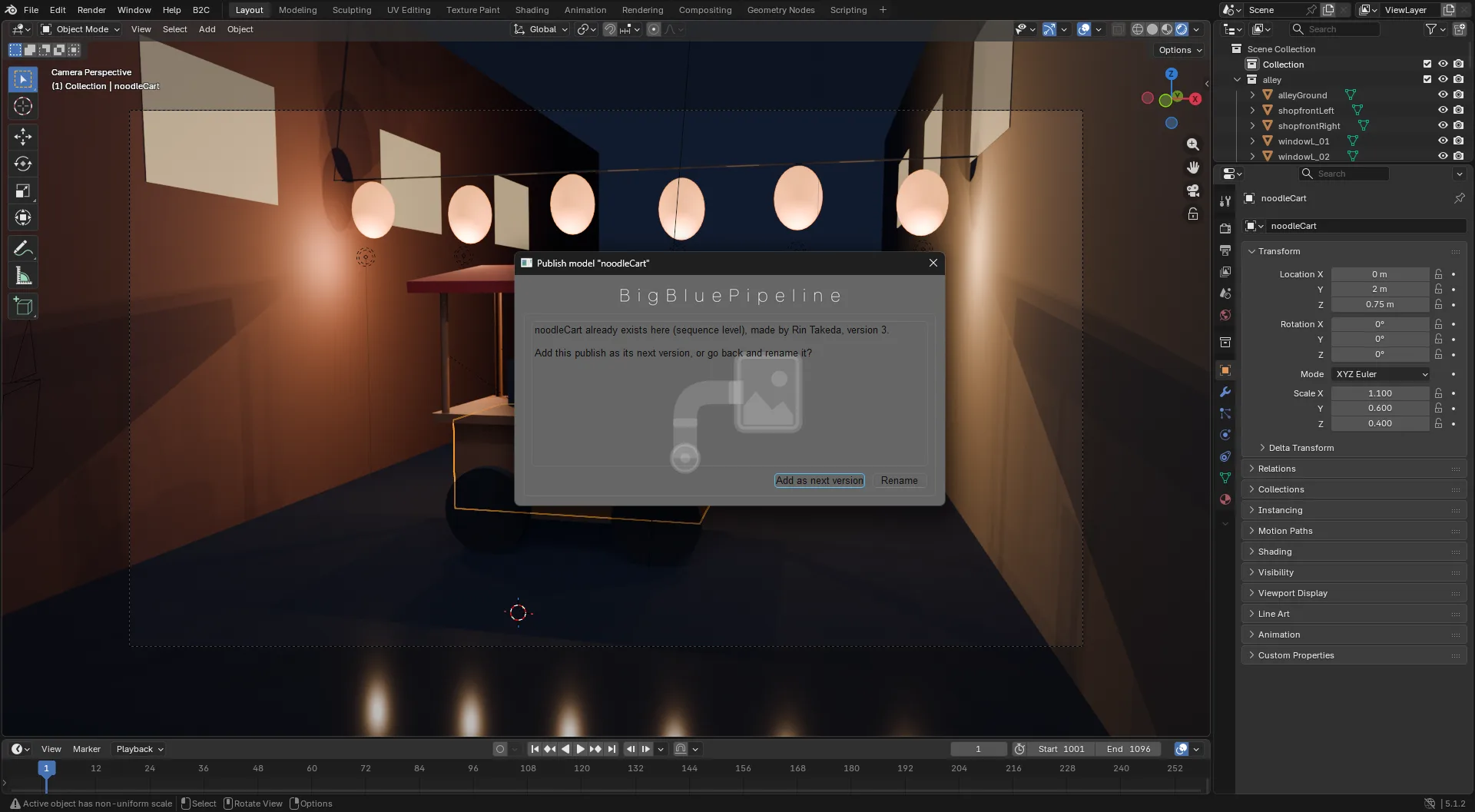Open the Render properties tab icon
Viewport: 1475px width, 812px height.
(x=1225, y=229)
